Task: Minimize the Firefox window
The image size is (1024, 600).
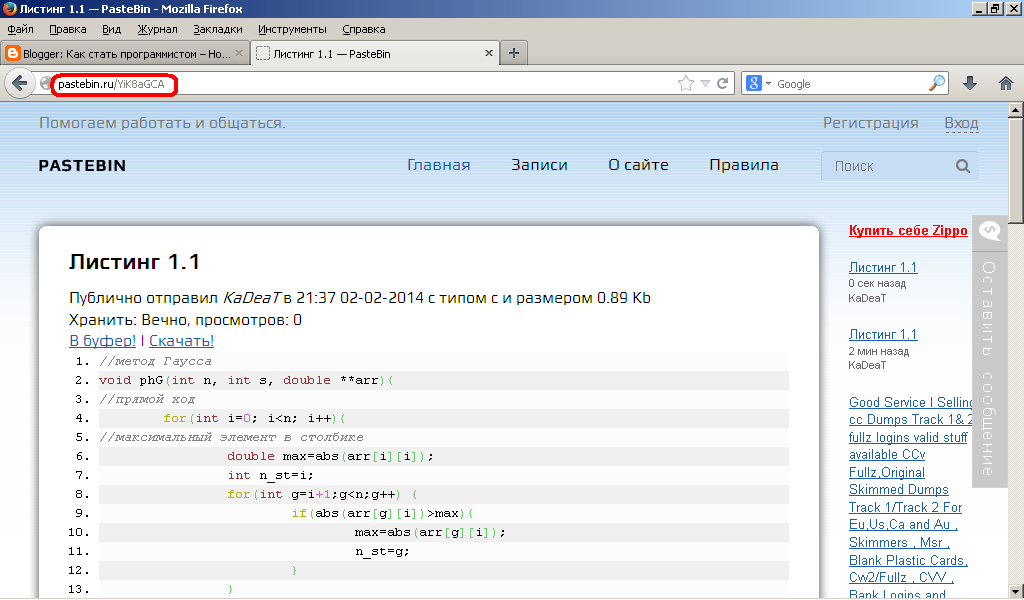Action: click(x=979, y=8)
